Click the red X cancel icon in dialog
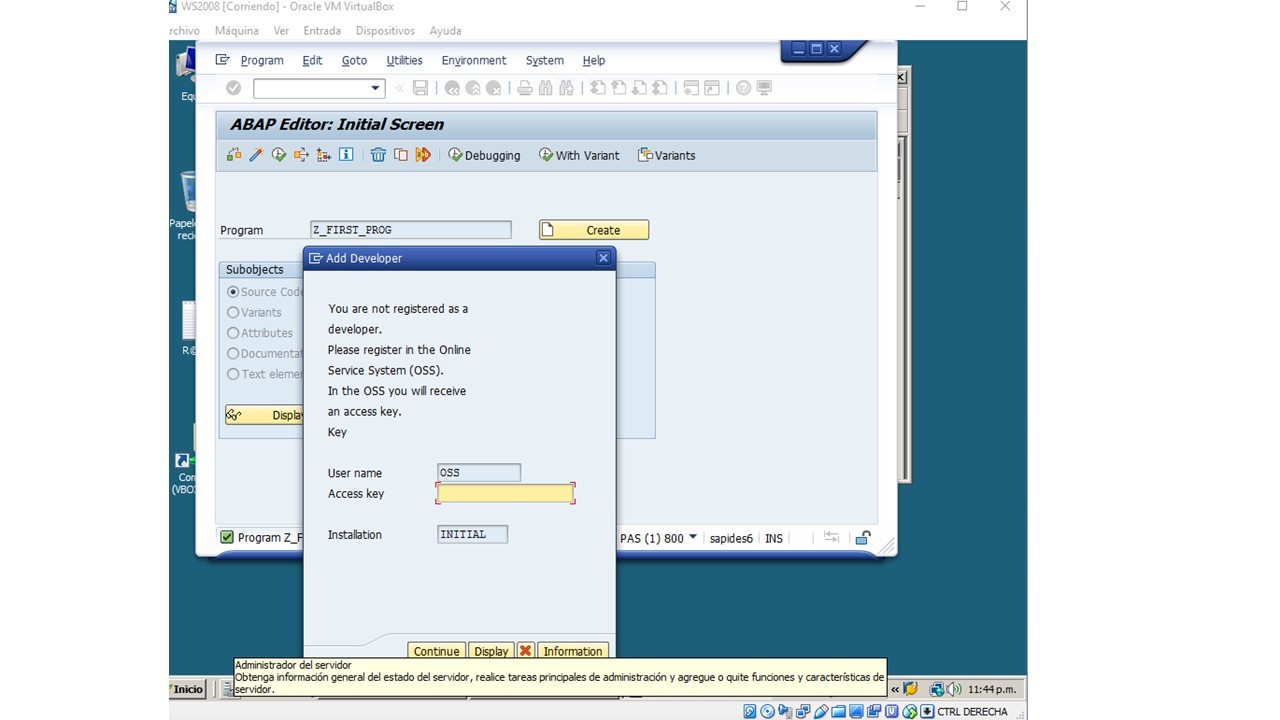The height and width of the screenshot is (720, 1280). [525, 651]
